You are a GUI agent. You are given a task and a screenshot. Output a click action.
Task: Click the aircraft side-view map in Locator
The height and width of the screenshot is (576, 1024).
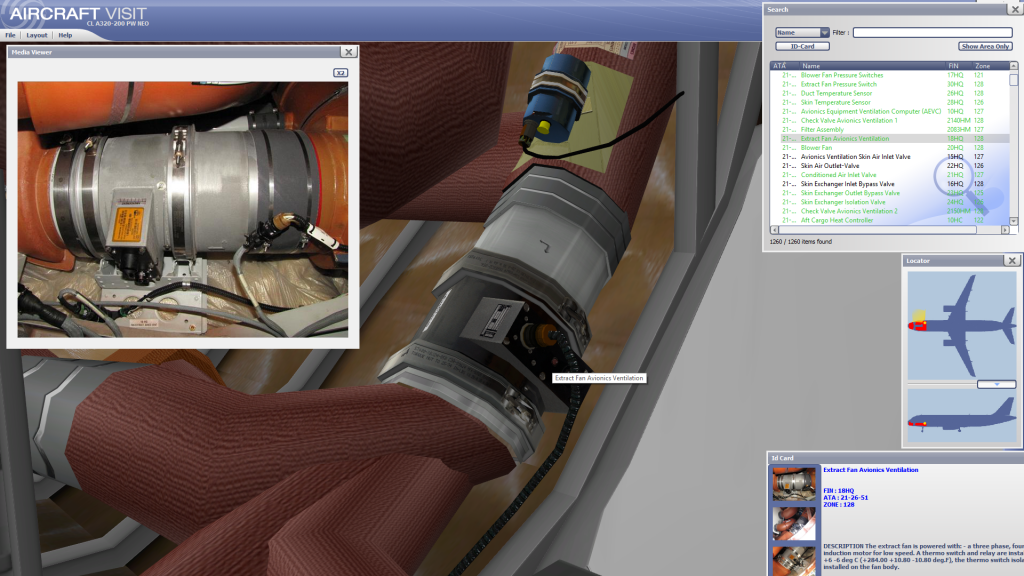pyautogui.click(x=962, y=417)
